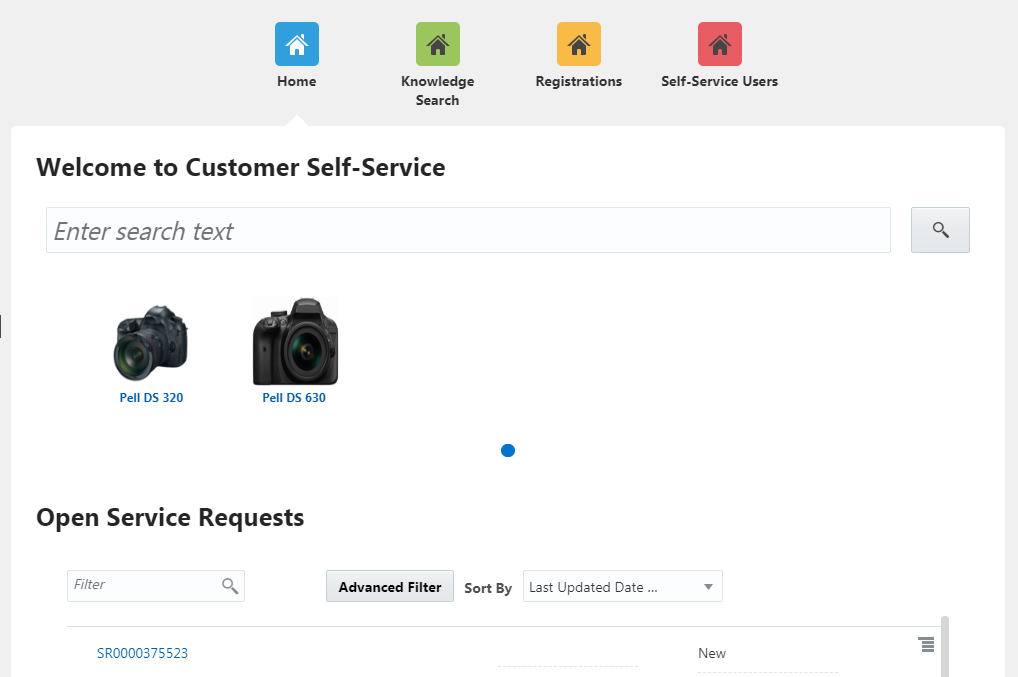
Task: Open the Pell DS 630 product link
Action: 294,398
